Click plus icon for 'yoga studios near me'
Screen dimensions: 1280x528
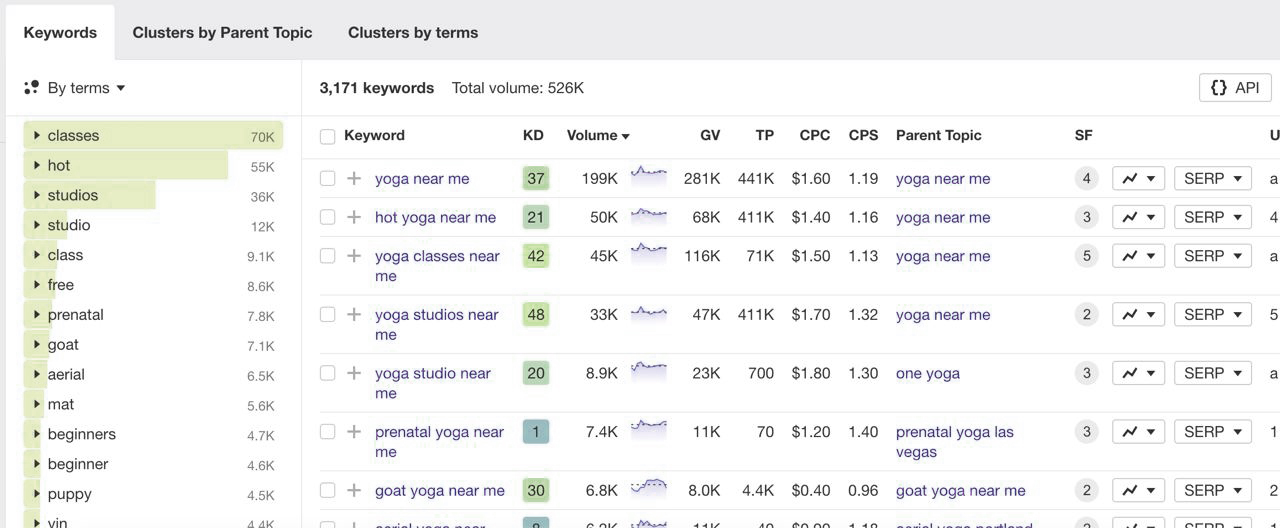[x=354, y=315]
